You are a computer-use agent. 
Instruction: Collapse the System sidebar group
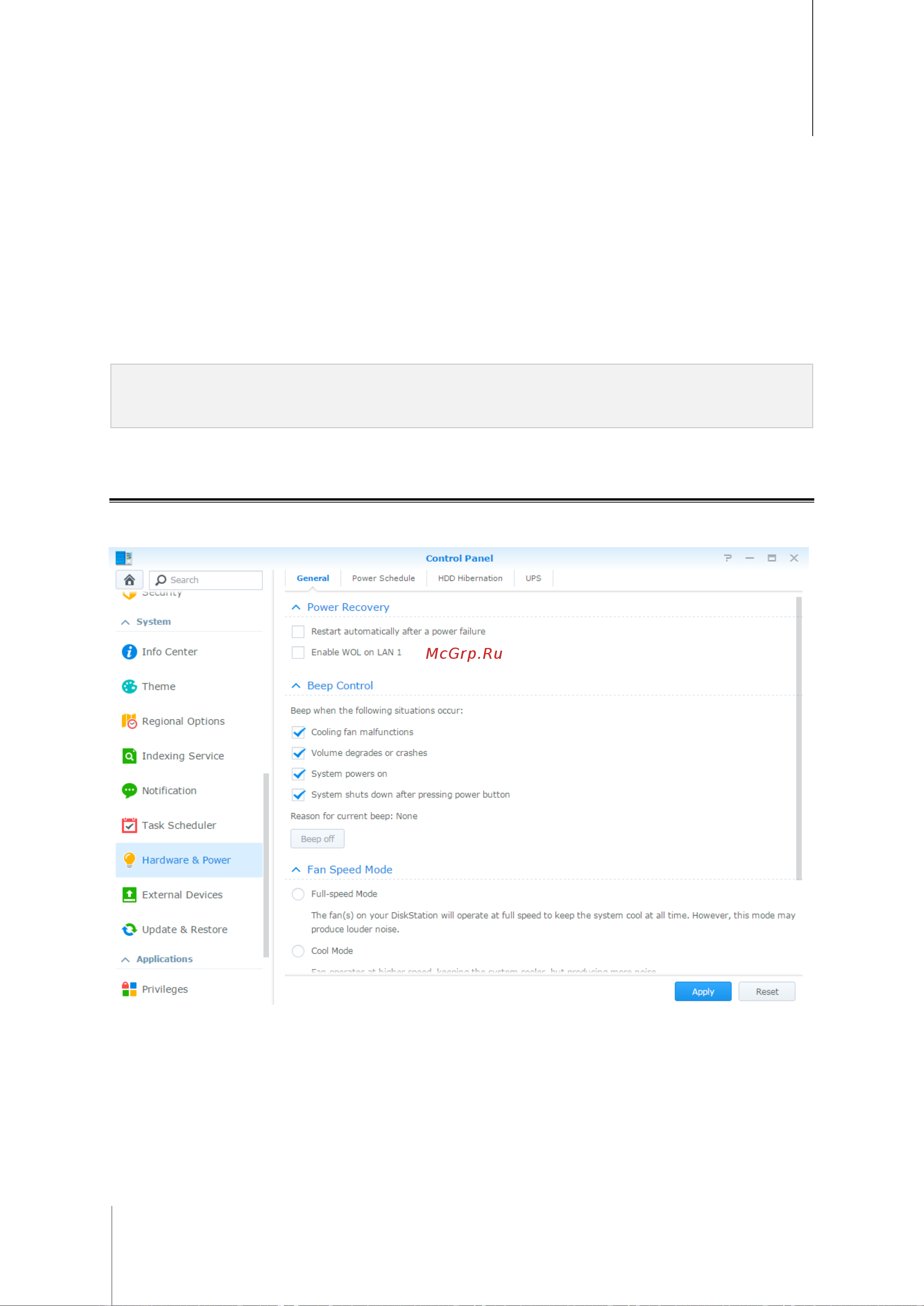pyautogui.click(x=125, y=622)
